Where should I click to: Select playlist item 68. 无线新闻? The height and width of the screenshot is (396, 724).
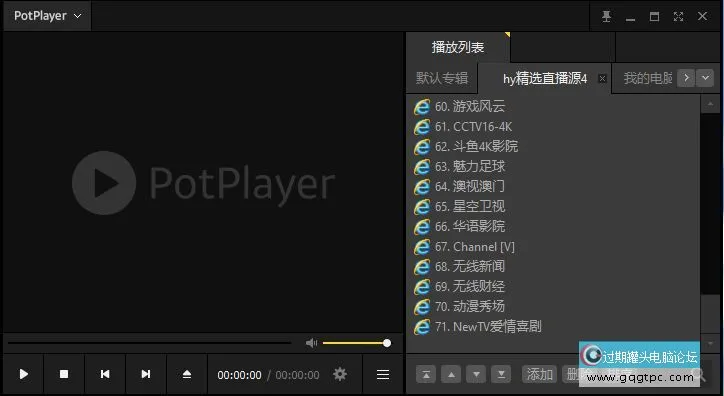tap(553, 266)
